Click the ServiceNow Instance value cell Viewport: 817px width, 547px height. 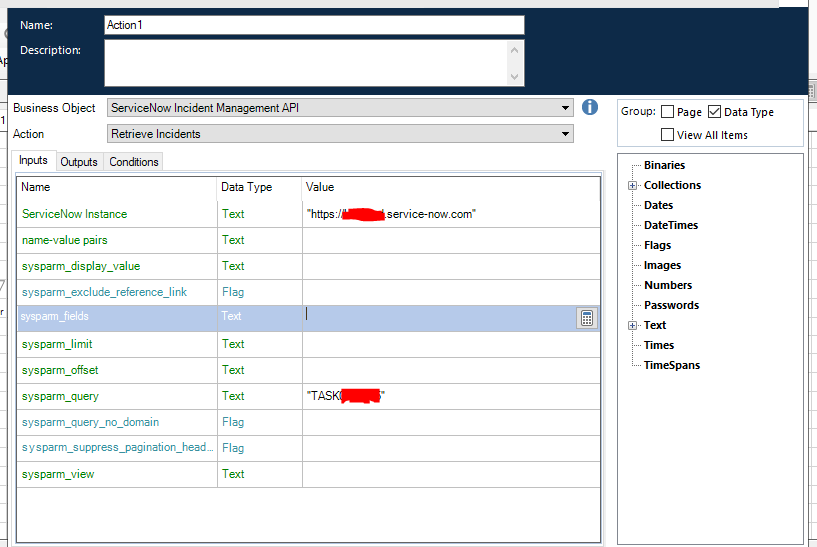(x=451, y=214)
